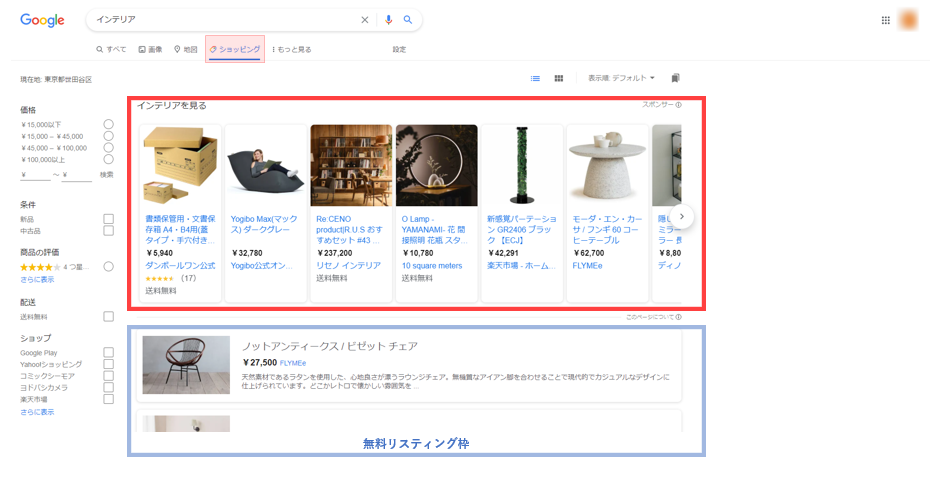The width and height of the screenshot is (939, 478).
Task: Visit FLYMEe link beside ¥27,500
Action: (293, 363)
